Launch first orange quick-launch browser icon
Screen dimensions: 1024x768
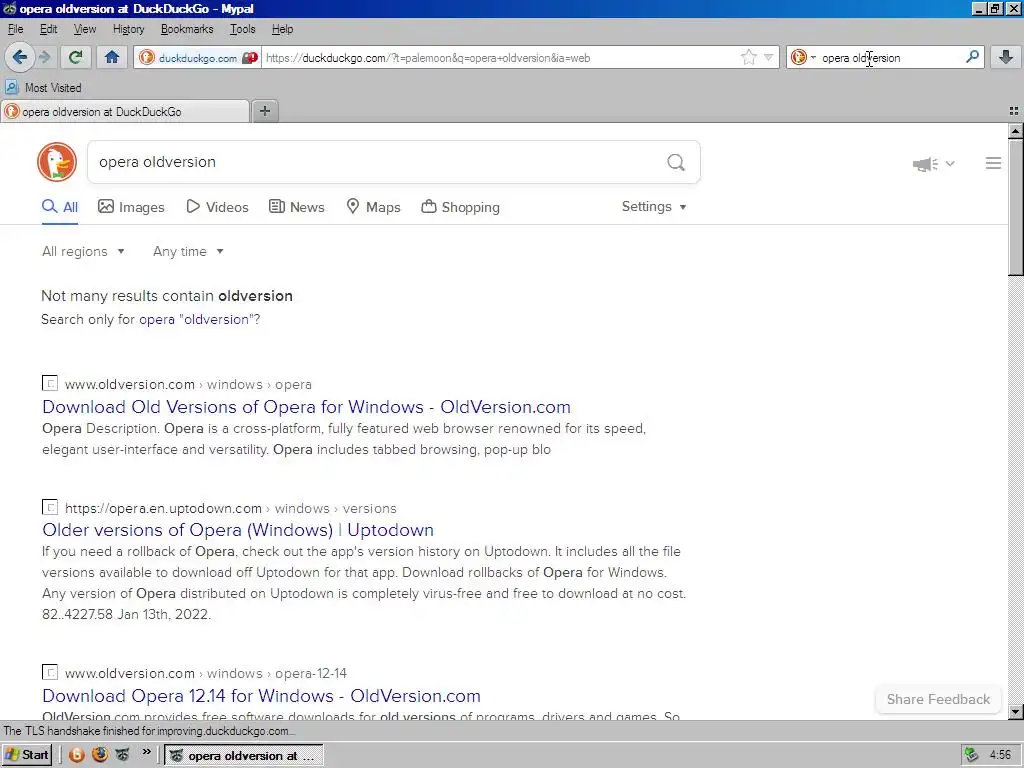pos(76,755)
